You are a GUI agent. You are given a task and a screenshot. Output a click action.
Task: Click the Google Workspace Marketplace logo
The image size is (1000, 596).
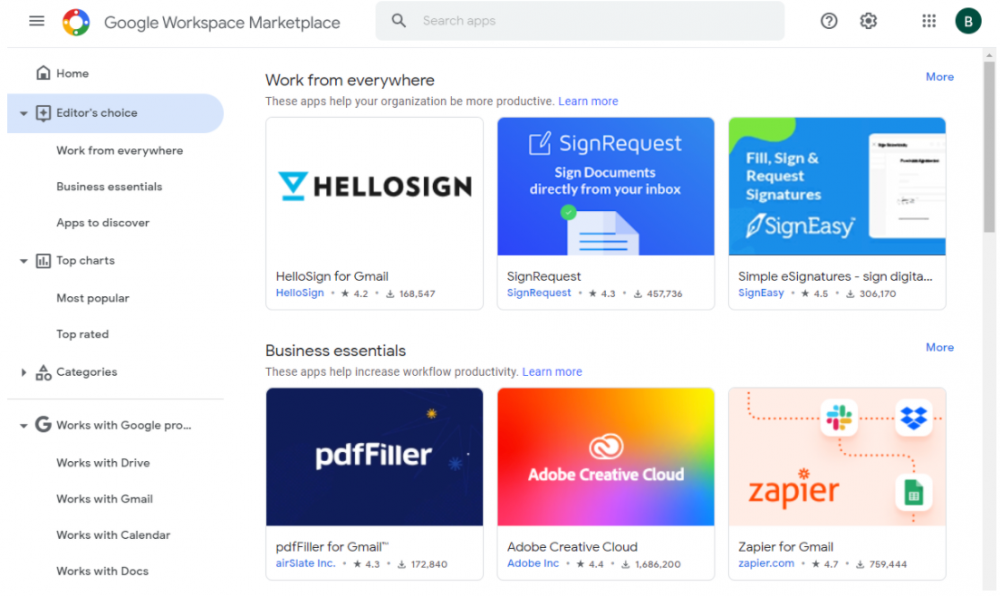(x=76, y=22)
